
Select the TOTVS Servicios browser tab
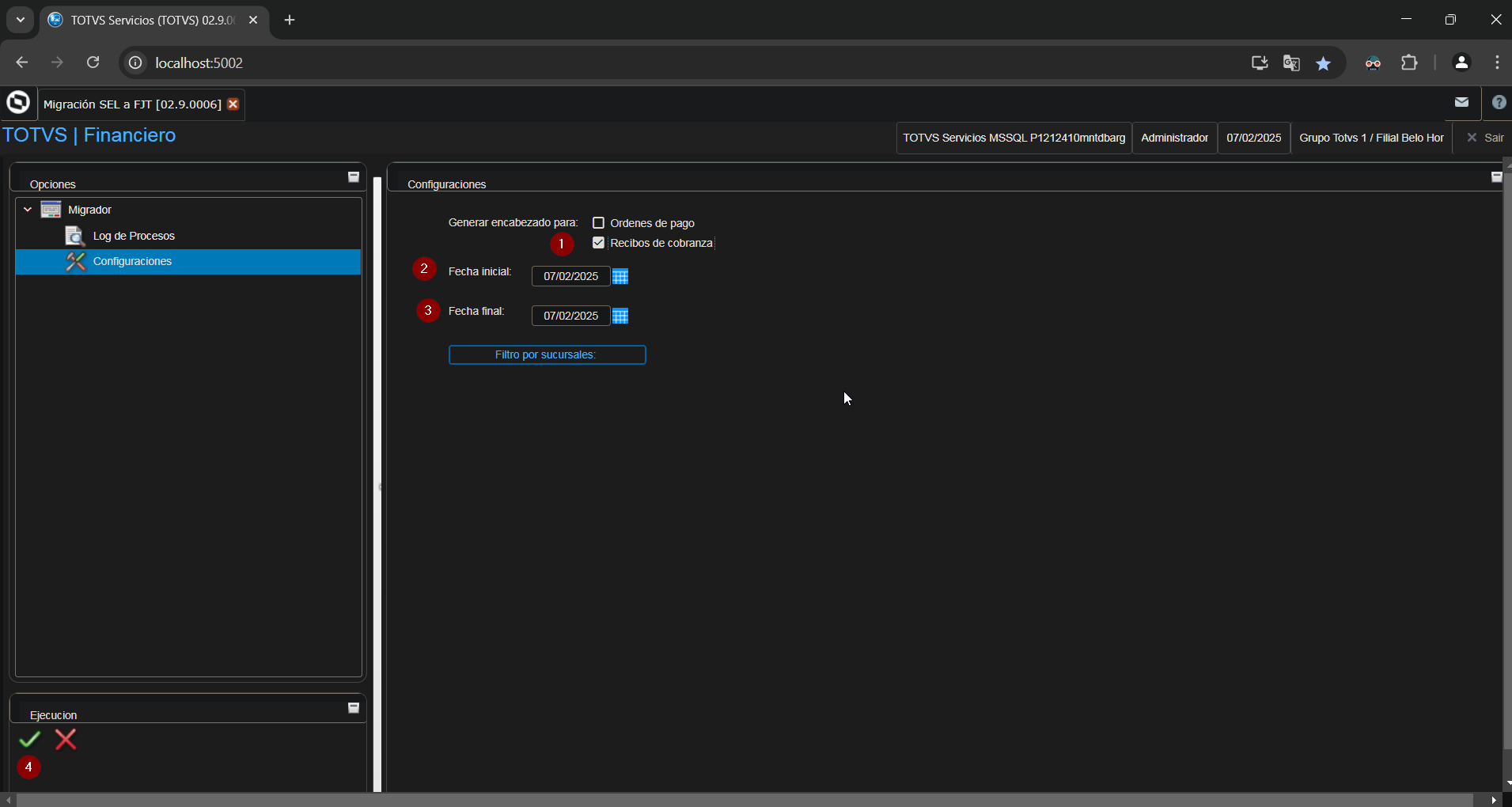coord(155,20)
